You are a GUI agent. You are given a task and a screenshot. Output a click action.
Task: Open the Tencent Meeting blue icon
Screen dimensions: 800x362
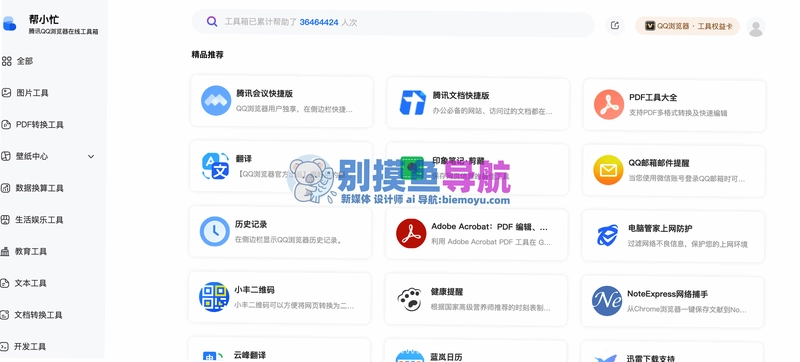click(x=216, y=101)
